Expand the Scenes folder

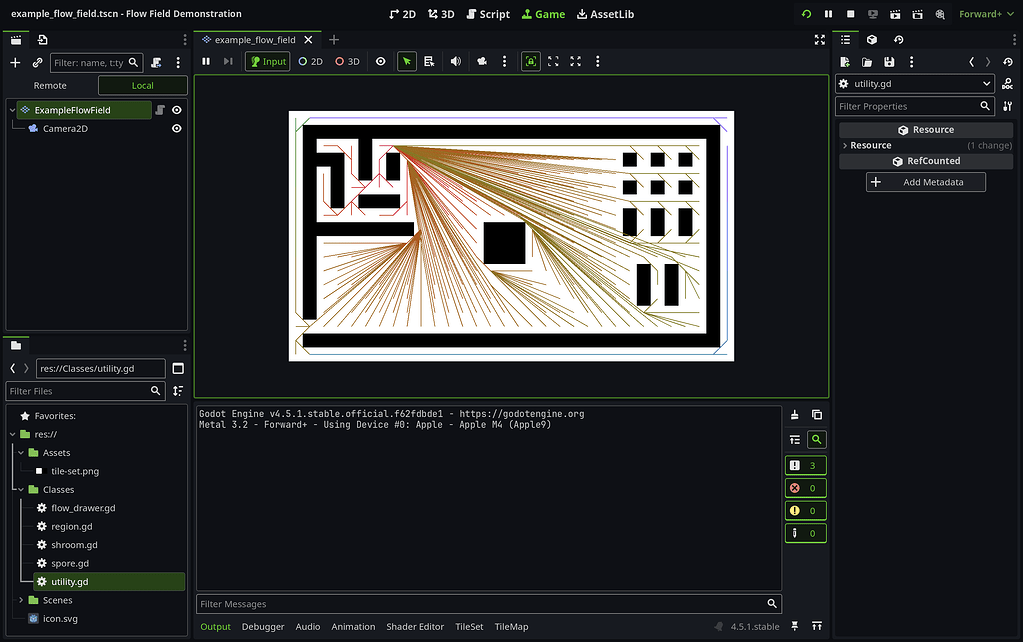pyautogui.click(x=21, y=600)
